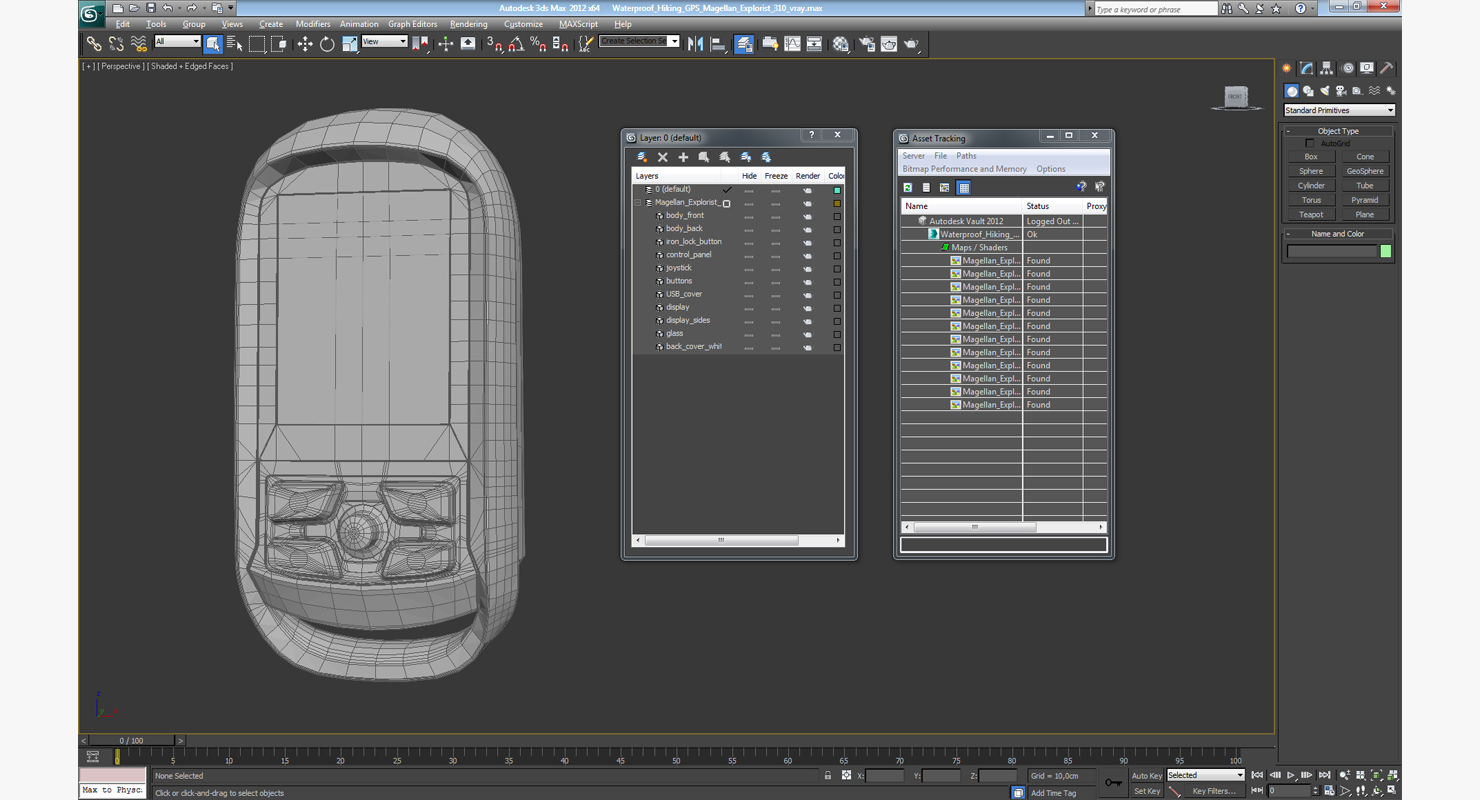Viewport: 1480px width, 800px height.
Task: Open the Material Editor icon
Action: (x=840, y=44)
